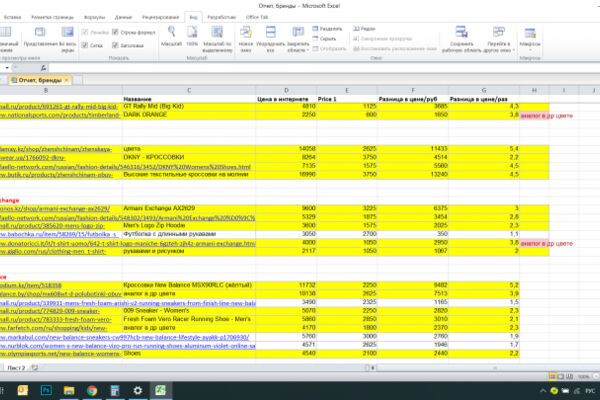Open the Данные ribbon tab
The width and height of the screenshot is (600, 400).
coord(123,17)
